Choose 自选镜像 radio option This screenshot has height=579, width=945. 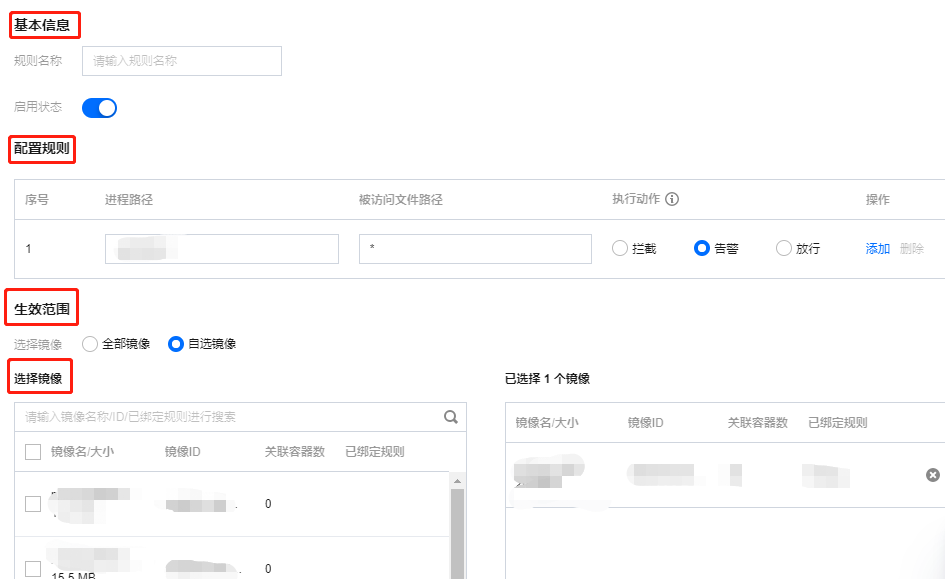176,344
